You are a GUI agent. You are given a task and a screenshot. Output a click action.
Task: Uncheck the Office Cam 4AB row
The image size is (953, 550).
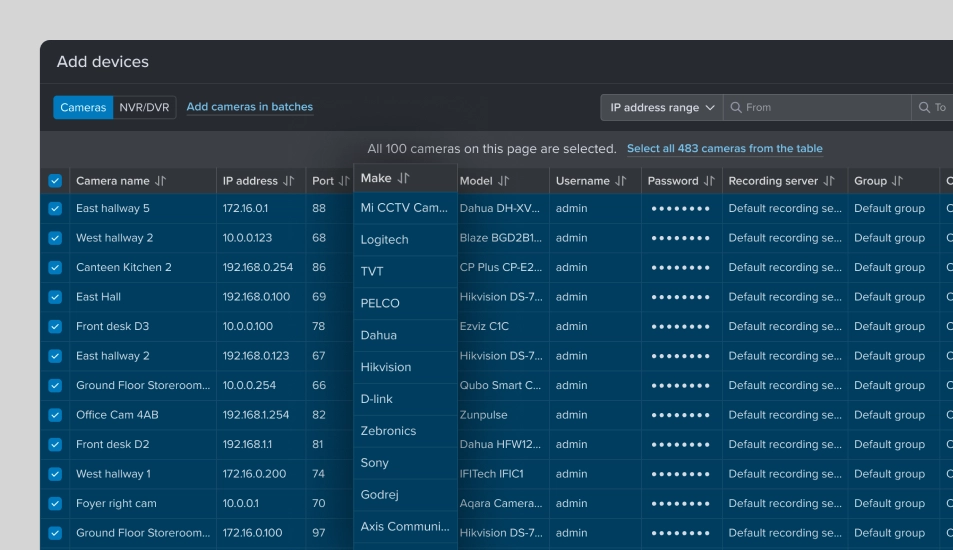tap(55, 415)
